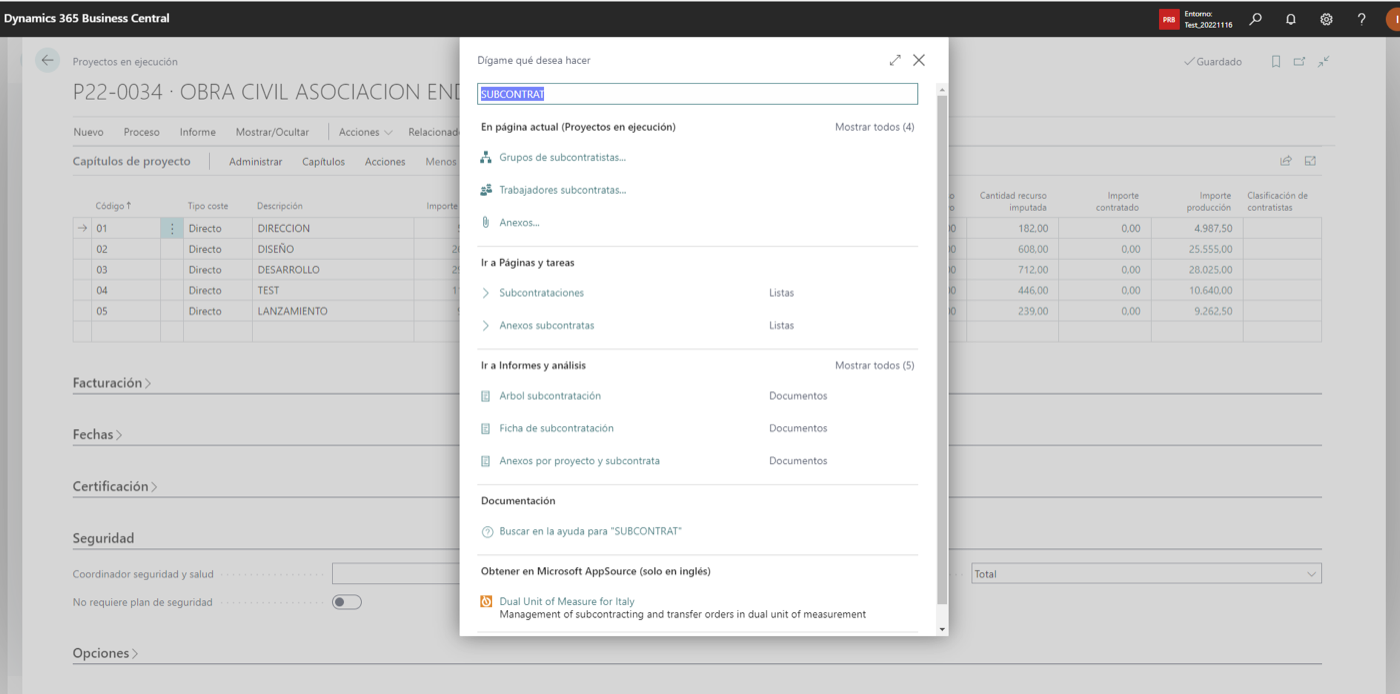This screenshot has width=1400, height=694.
Task: Open Mostrar/Ocultar menu
Action: [272, 132]
